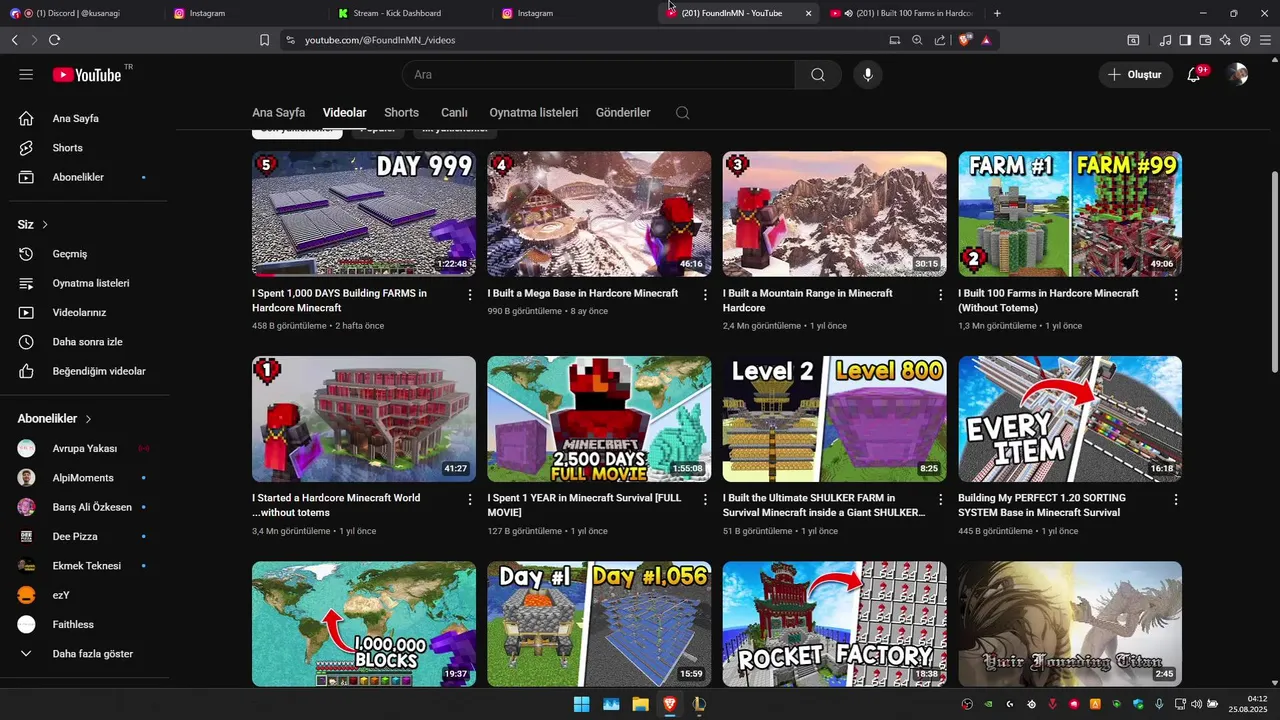Click the Oluştur create button

pos(1135,75)
